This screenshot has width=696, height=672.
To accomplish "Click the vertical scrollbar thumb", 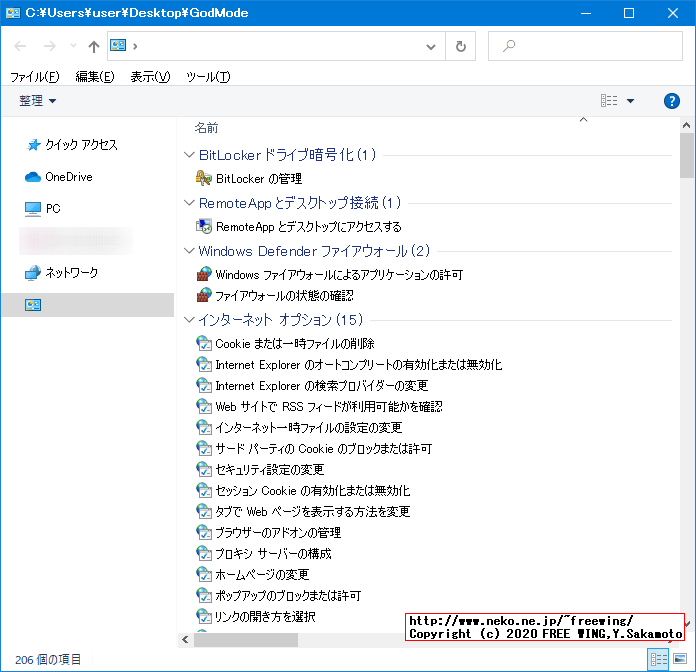I will [686, 155].
